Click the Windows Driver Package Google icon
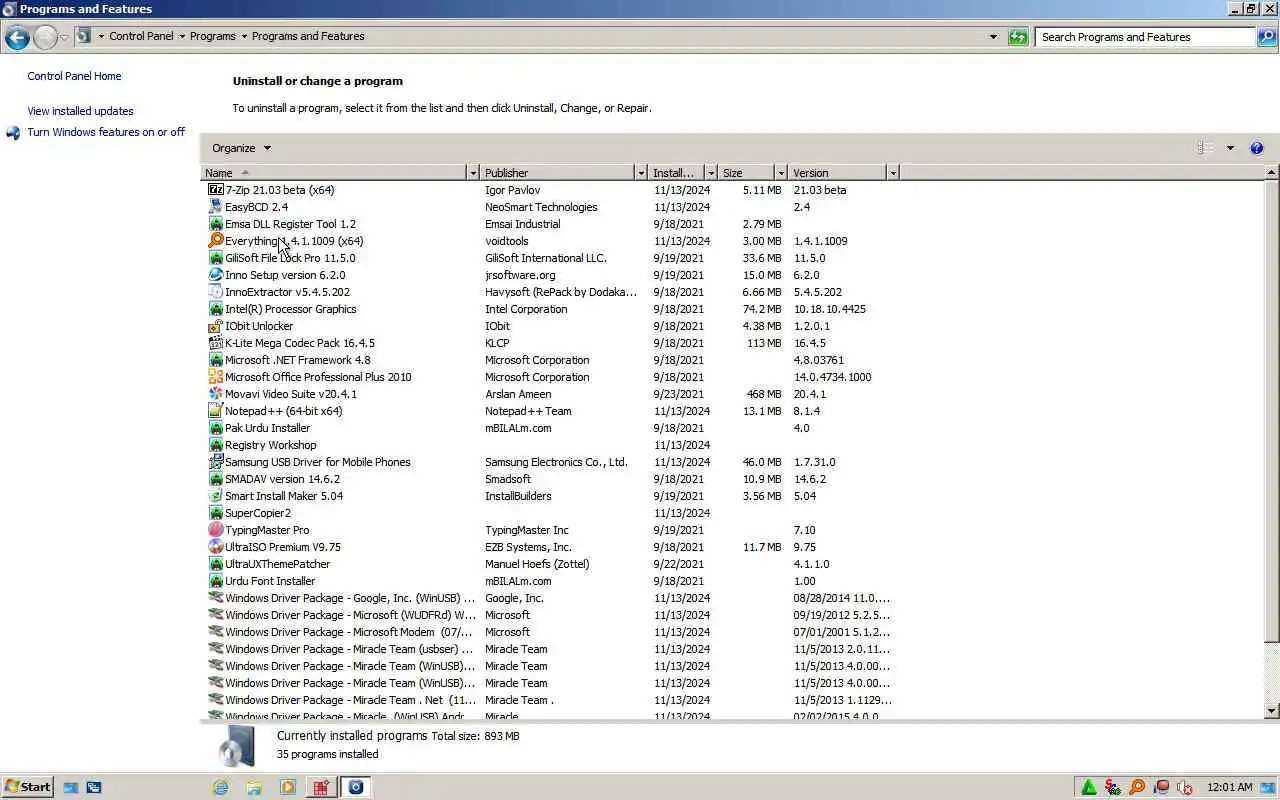1280x800 pixels. (x=216, y=598)
